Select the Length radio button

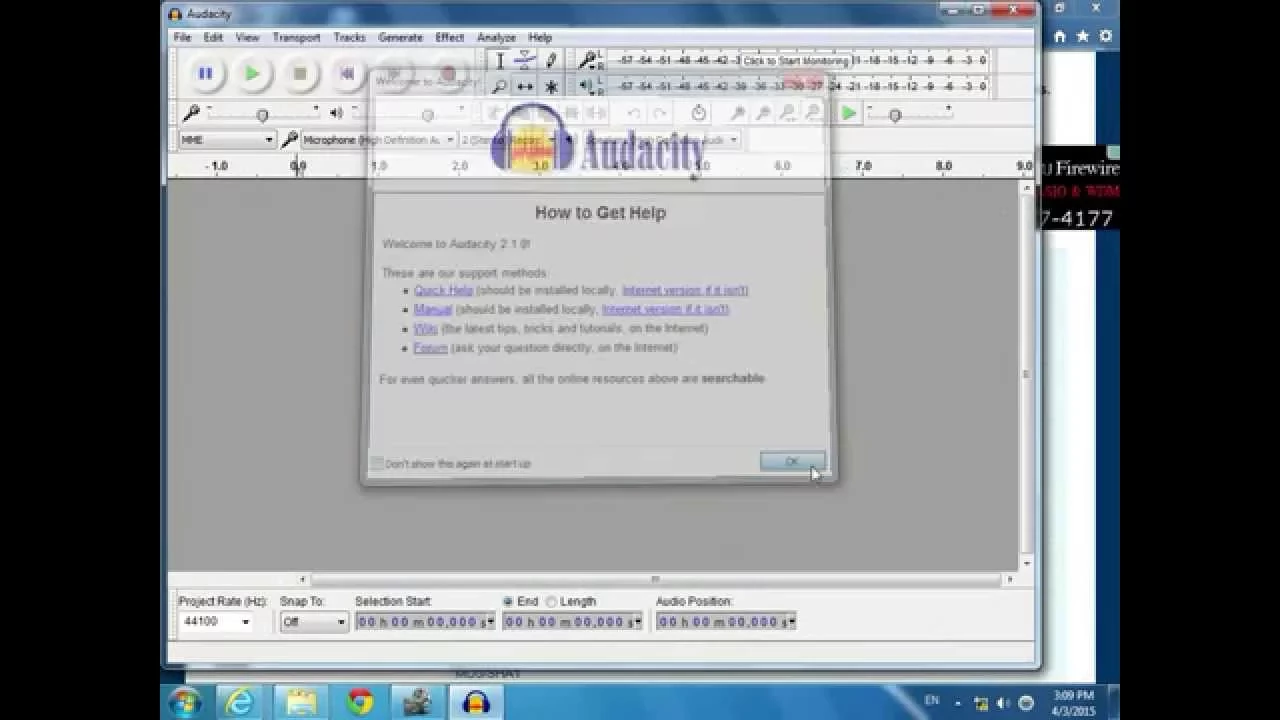coord(551,602)
